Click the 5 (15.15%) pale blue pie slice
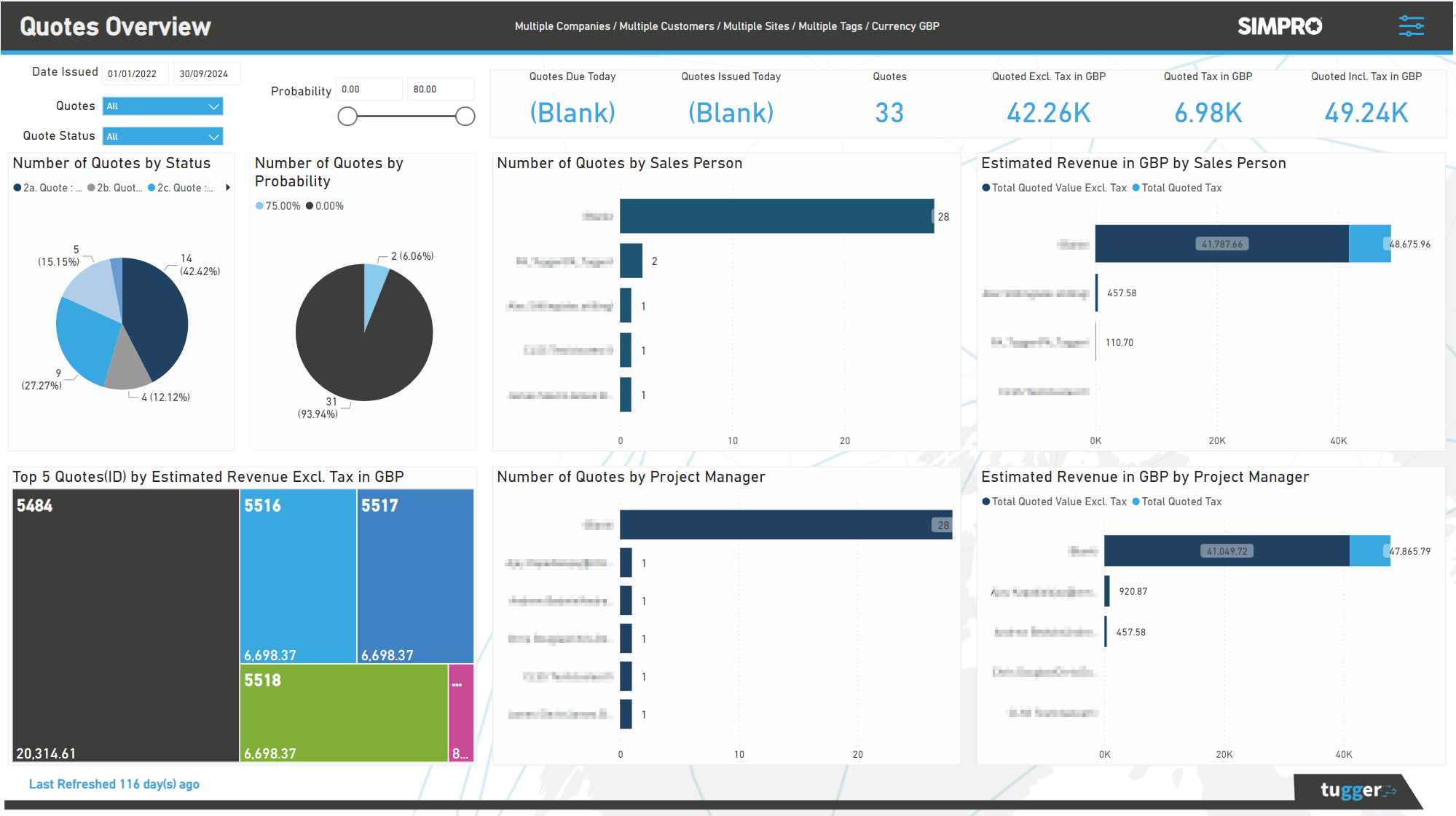The width and height of the screenshot is (1456, 816). (96, 289)
